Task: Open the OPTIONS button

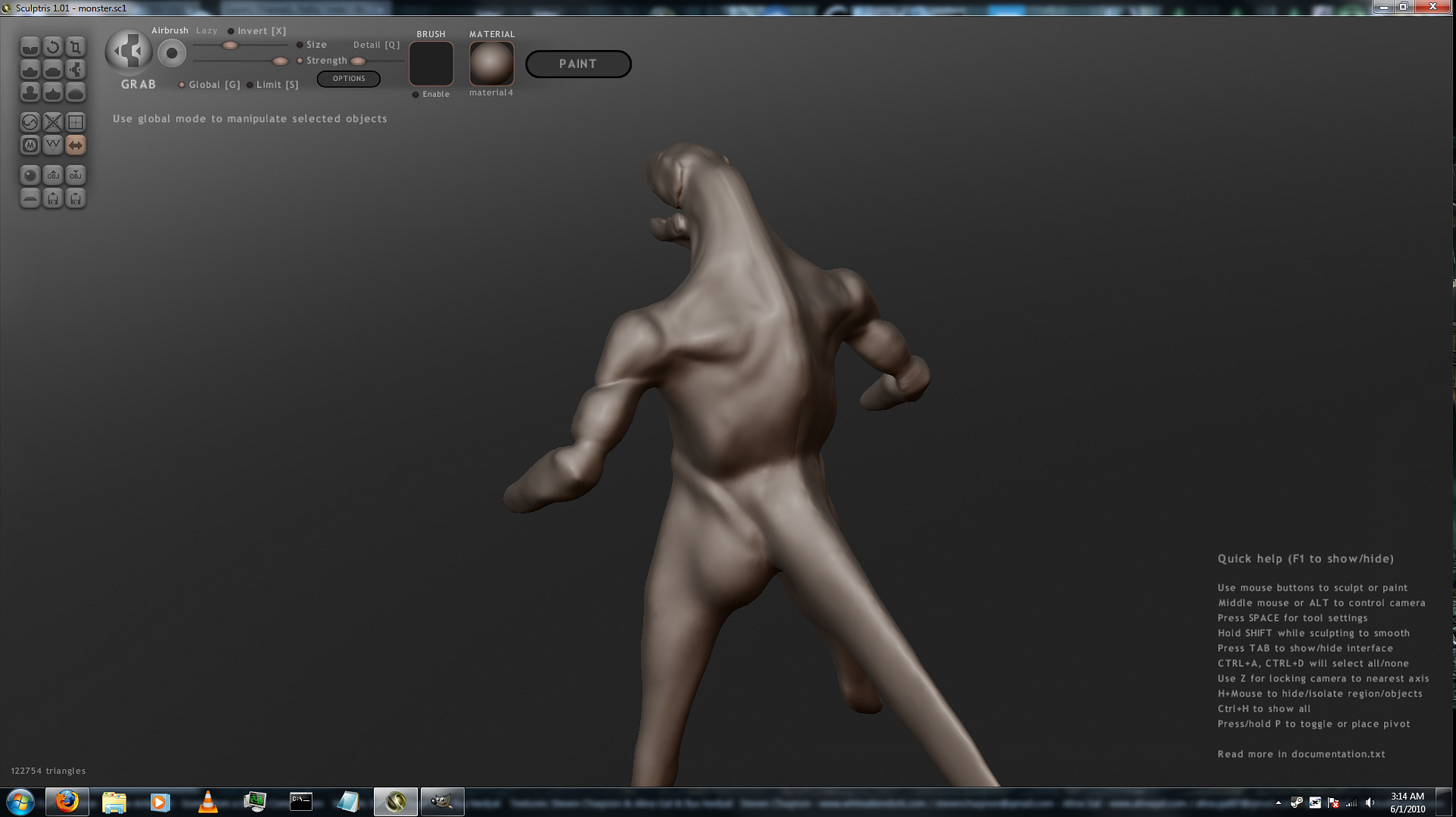Action: 349,79
